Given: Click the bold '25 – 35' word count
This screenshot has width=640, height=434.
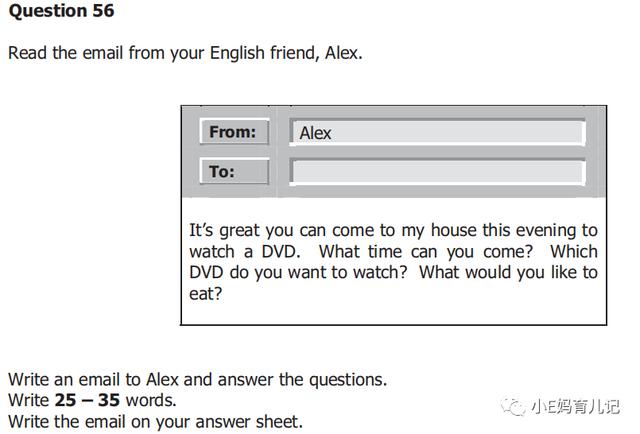Looking at the screenshot, I should coord(87,400).
